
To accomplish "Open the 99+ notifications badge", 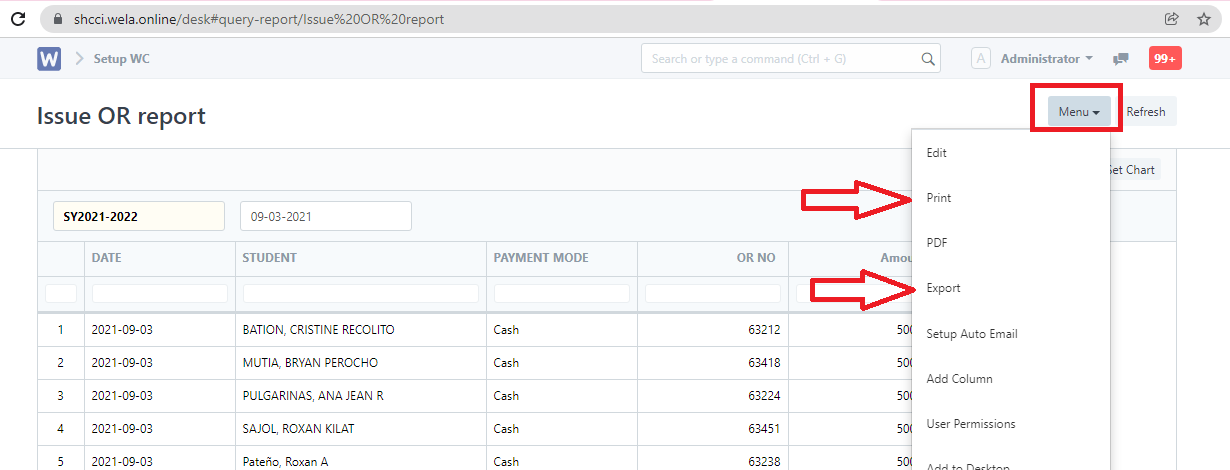I will pos(1165,59).
